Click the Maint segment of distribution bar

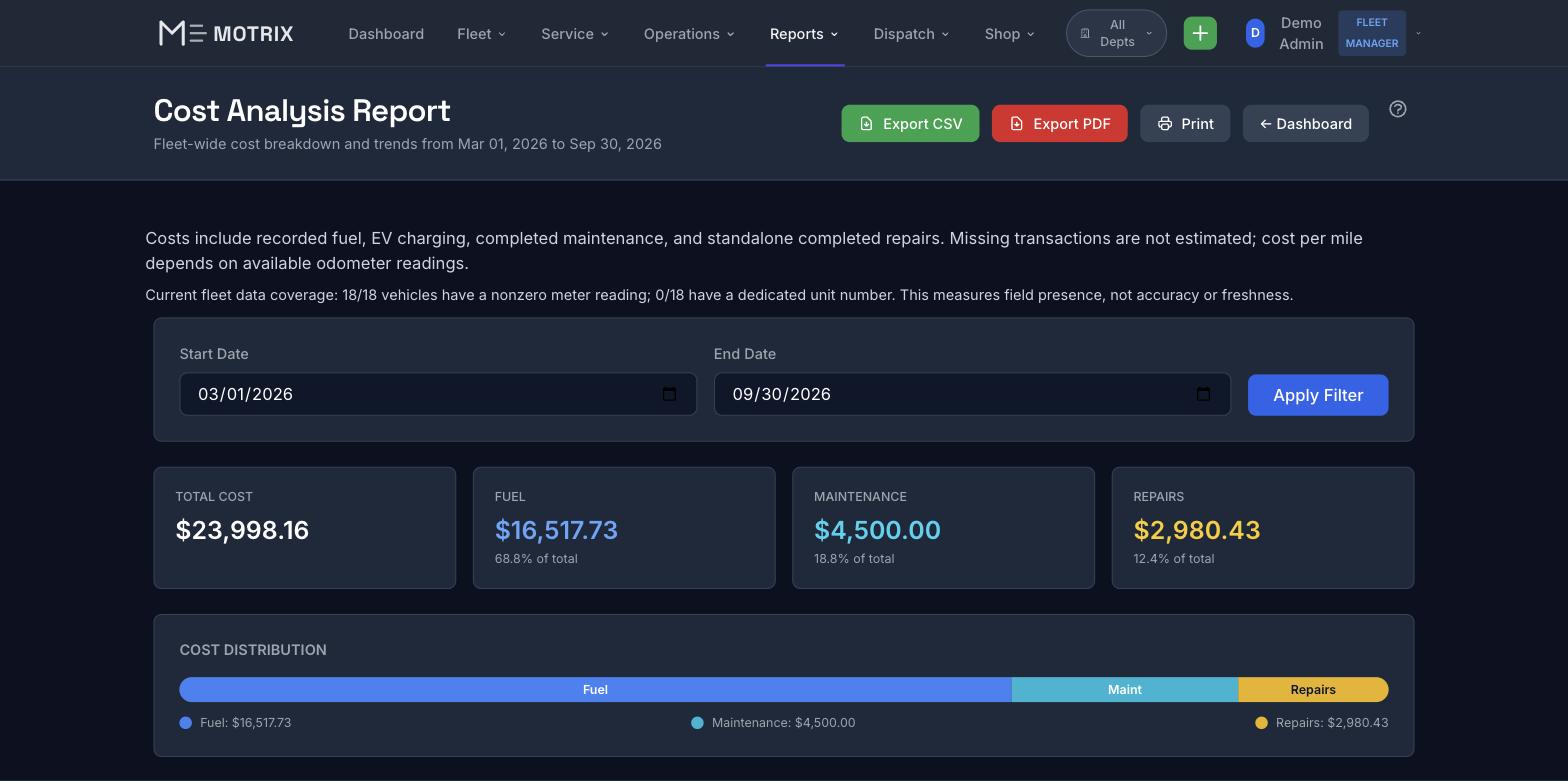pos(1125,690)
